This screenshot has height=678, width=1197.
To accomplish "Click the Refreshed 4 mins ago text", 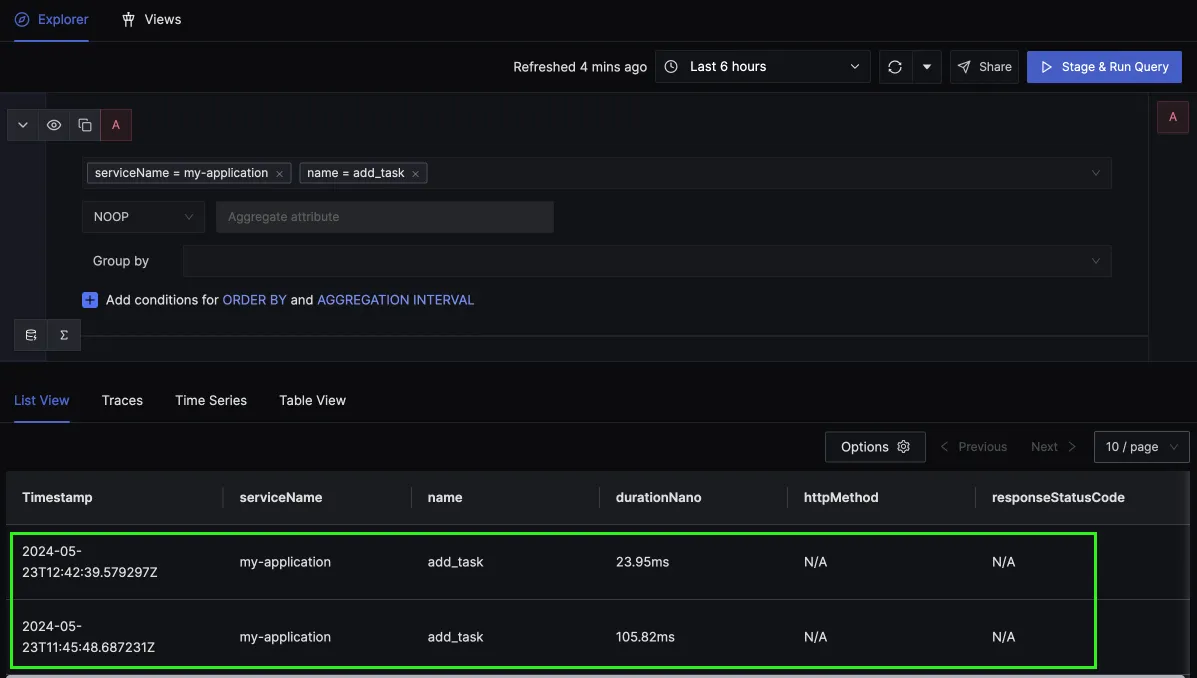I will coord(580,67).
